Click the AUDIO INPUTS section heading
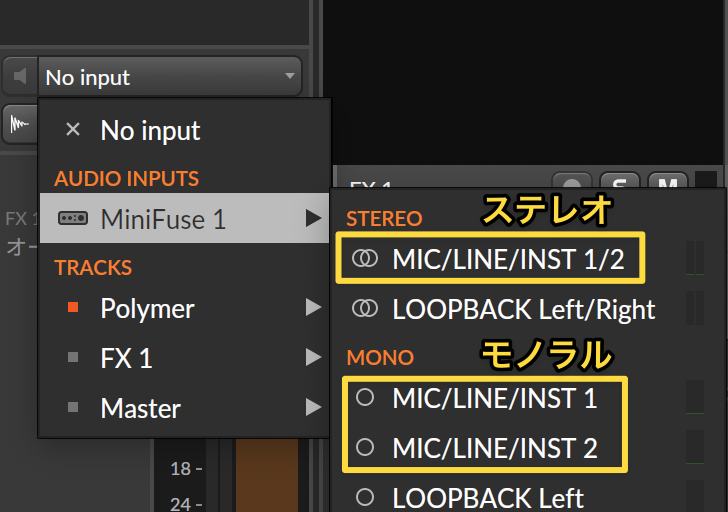This screenshot has width=728, height=512. coord(126,179)
